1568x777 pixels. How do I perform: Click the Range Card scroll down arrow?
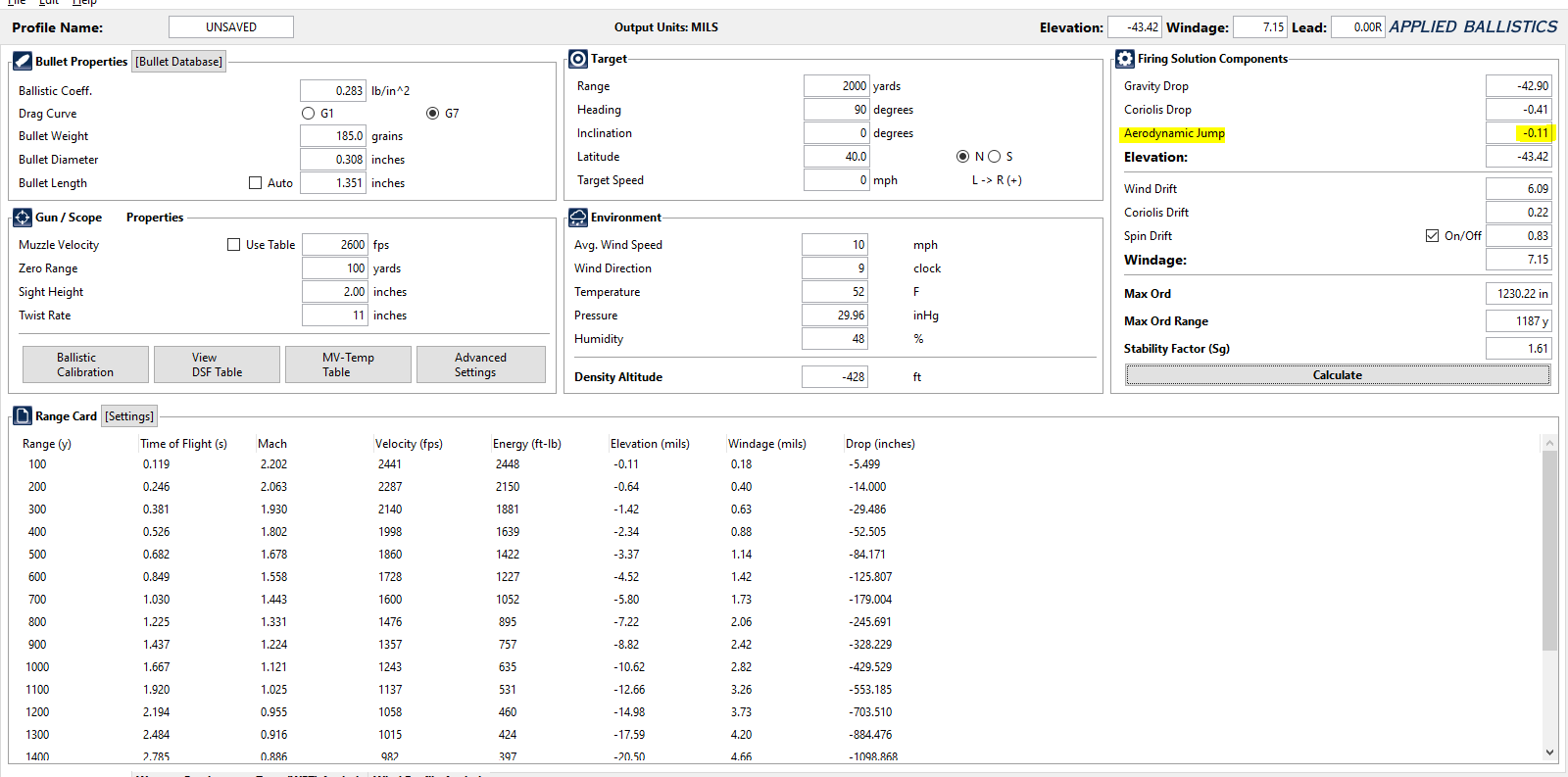tap(1549, 753)
